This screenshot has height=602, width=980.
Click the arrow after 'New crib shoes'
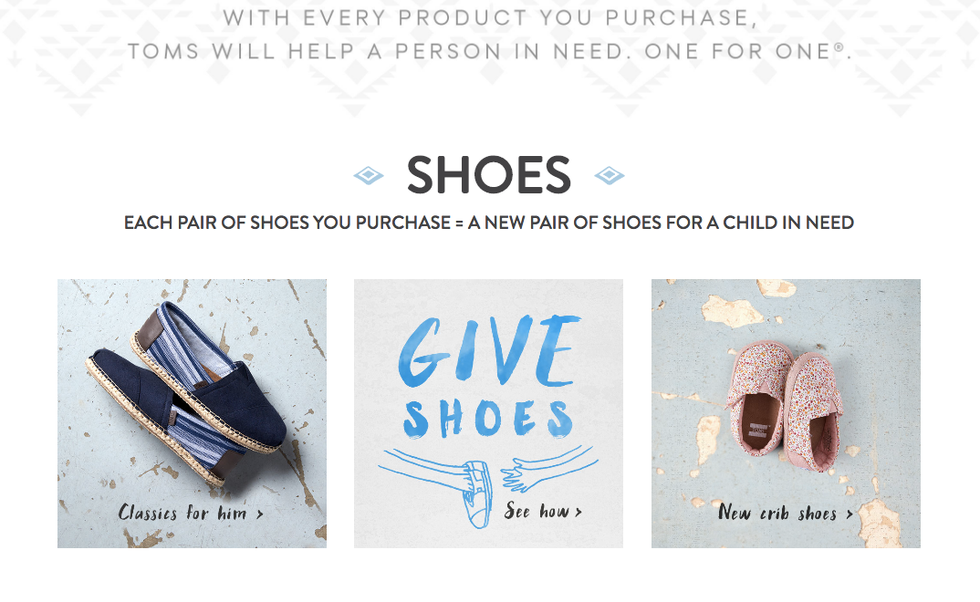point(850,514)
